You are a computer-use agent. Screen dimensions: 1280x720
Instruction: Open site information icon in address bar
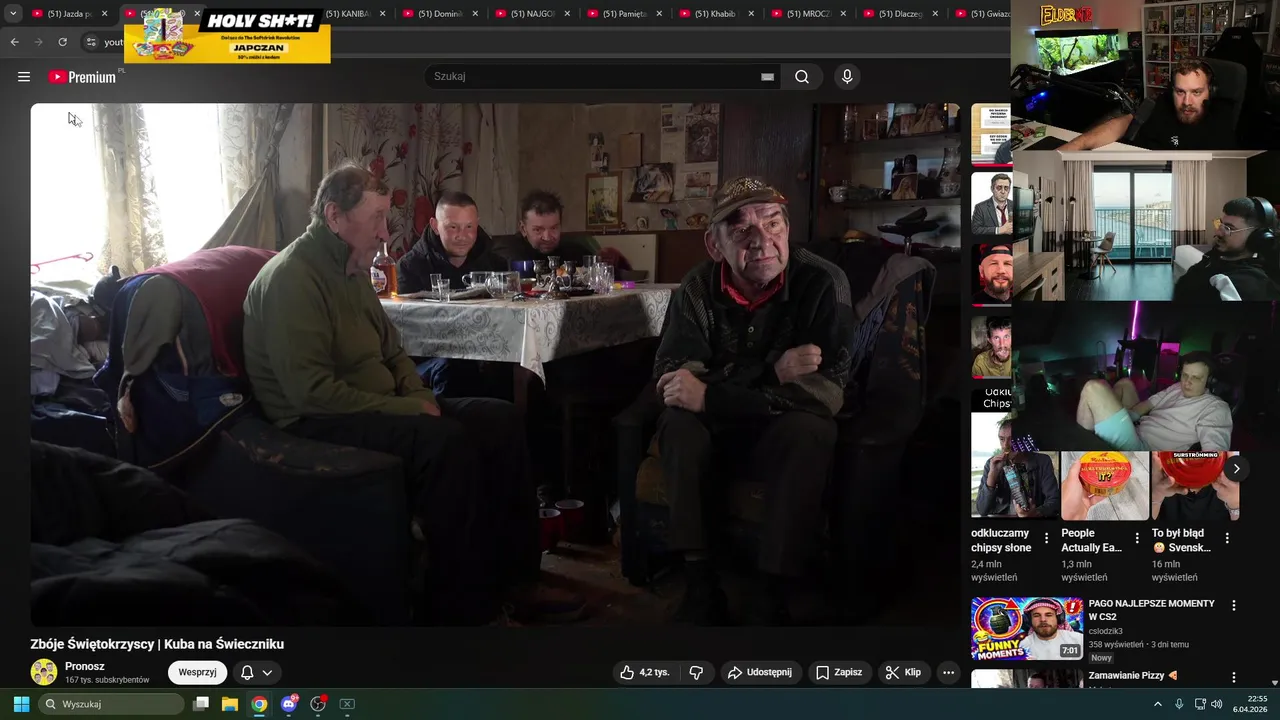90,42
